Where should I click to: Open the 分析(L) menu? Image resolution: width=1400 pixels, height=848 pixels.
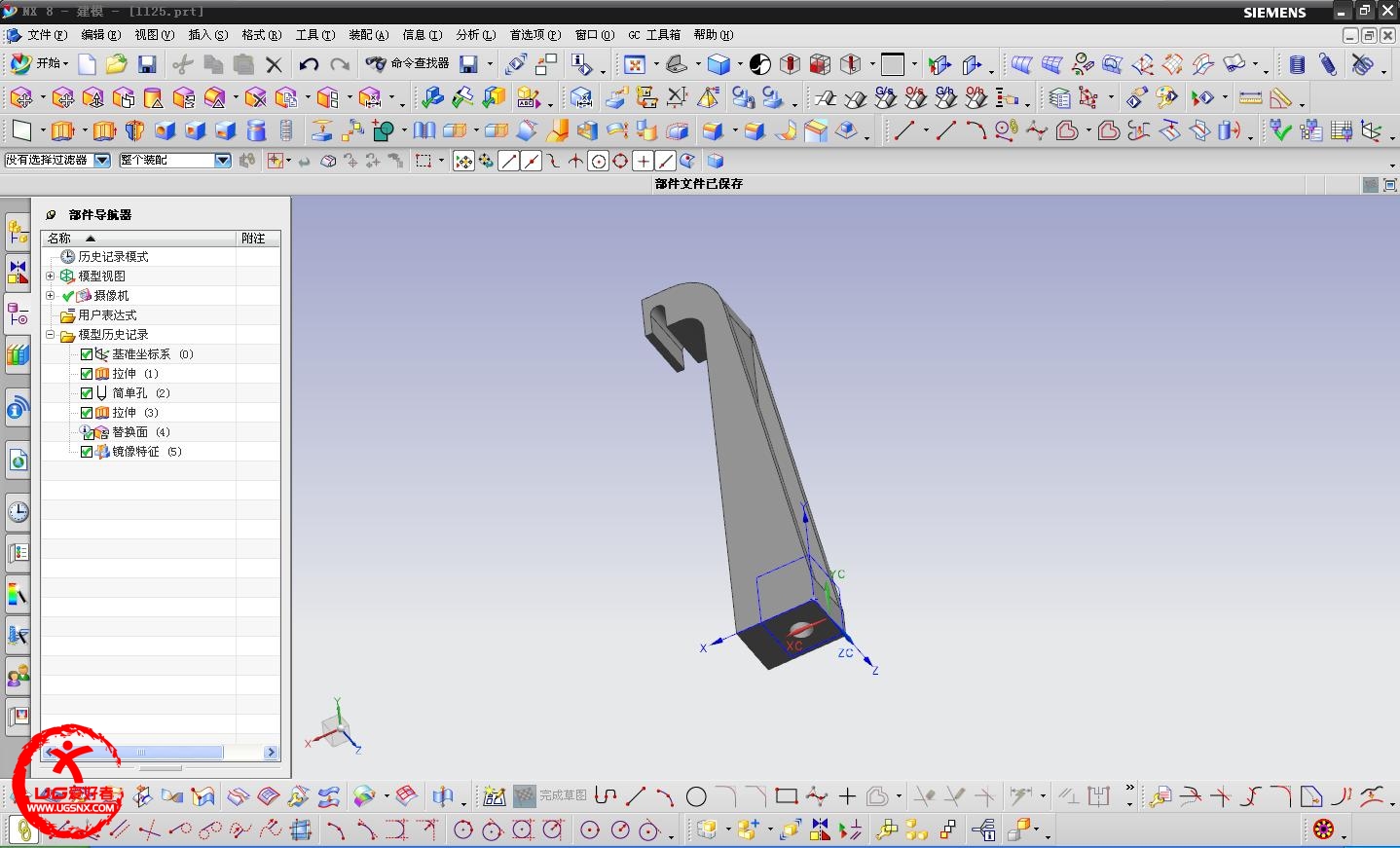click(476, 35)
